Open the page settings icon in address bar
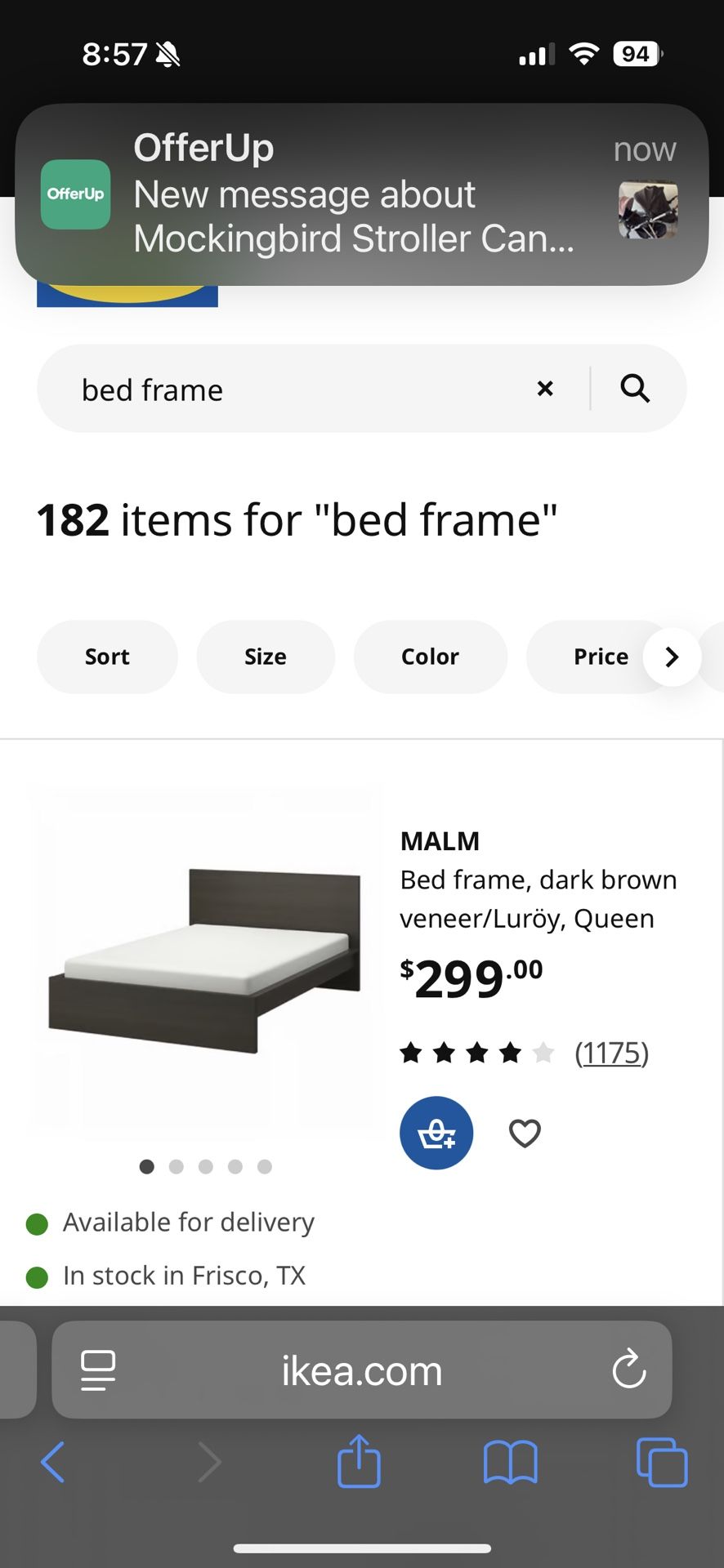This screenshot has height=1568, width=724. pos(97,1370)
